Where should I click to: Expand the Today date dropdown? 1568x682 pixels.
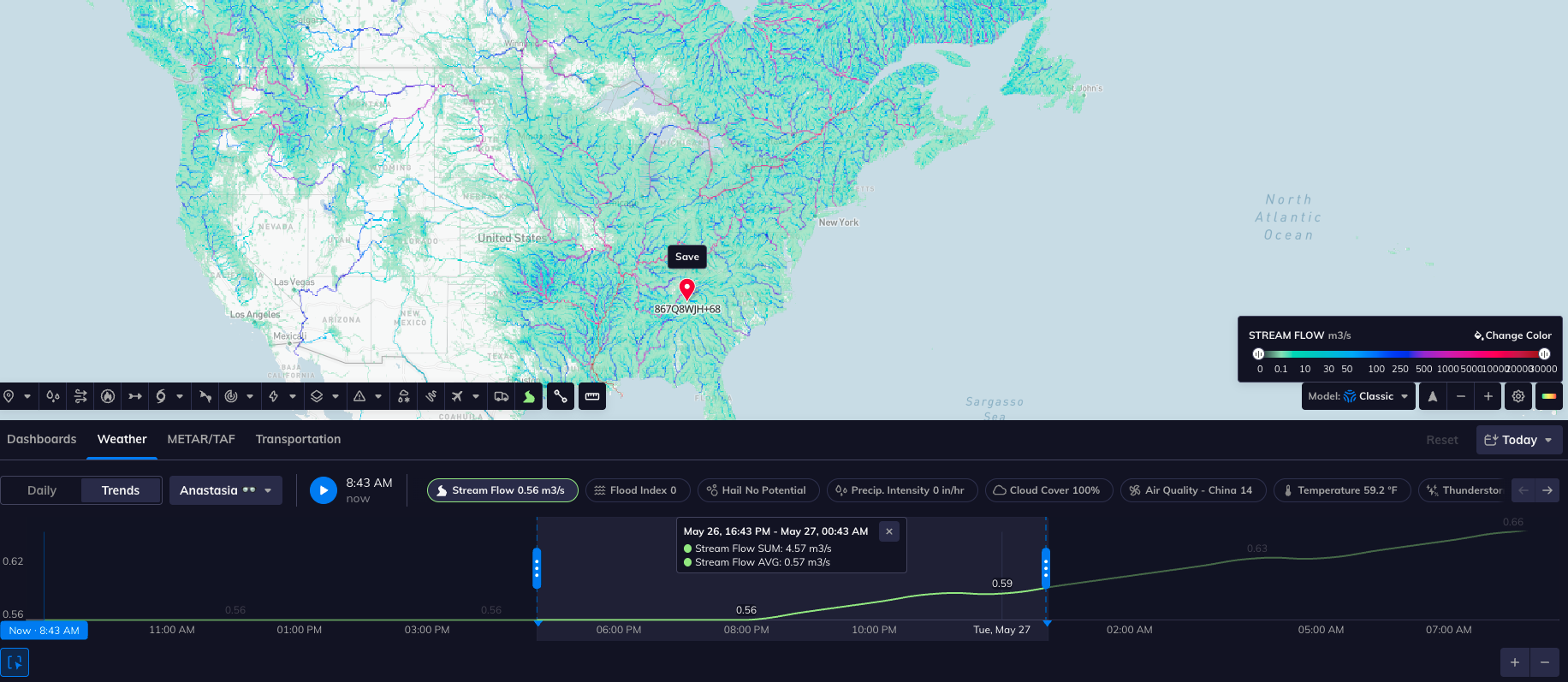pos(1518,440)
